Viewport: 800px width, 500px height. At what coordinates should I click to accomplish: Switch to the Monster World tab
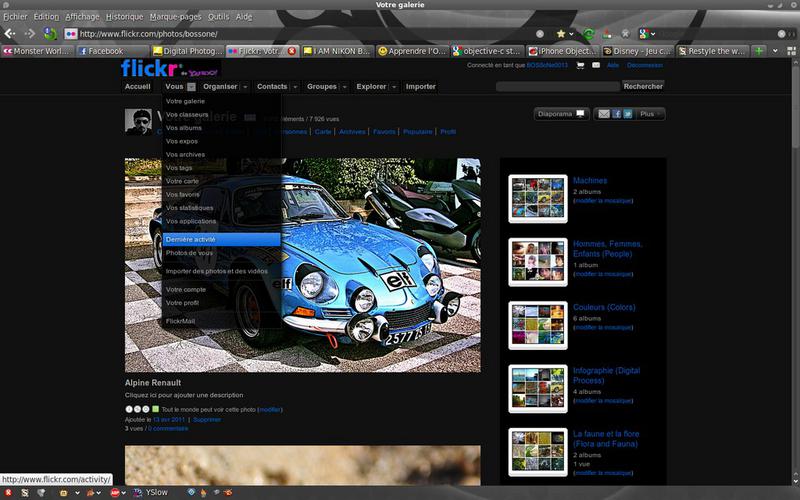point(38,51)
